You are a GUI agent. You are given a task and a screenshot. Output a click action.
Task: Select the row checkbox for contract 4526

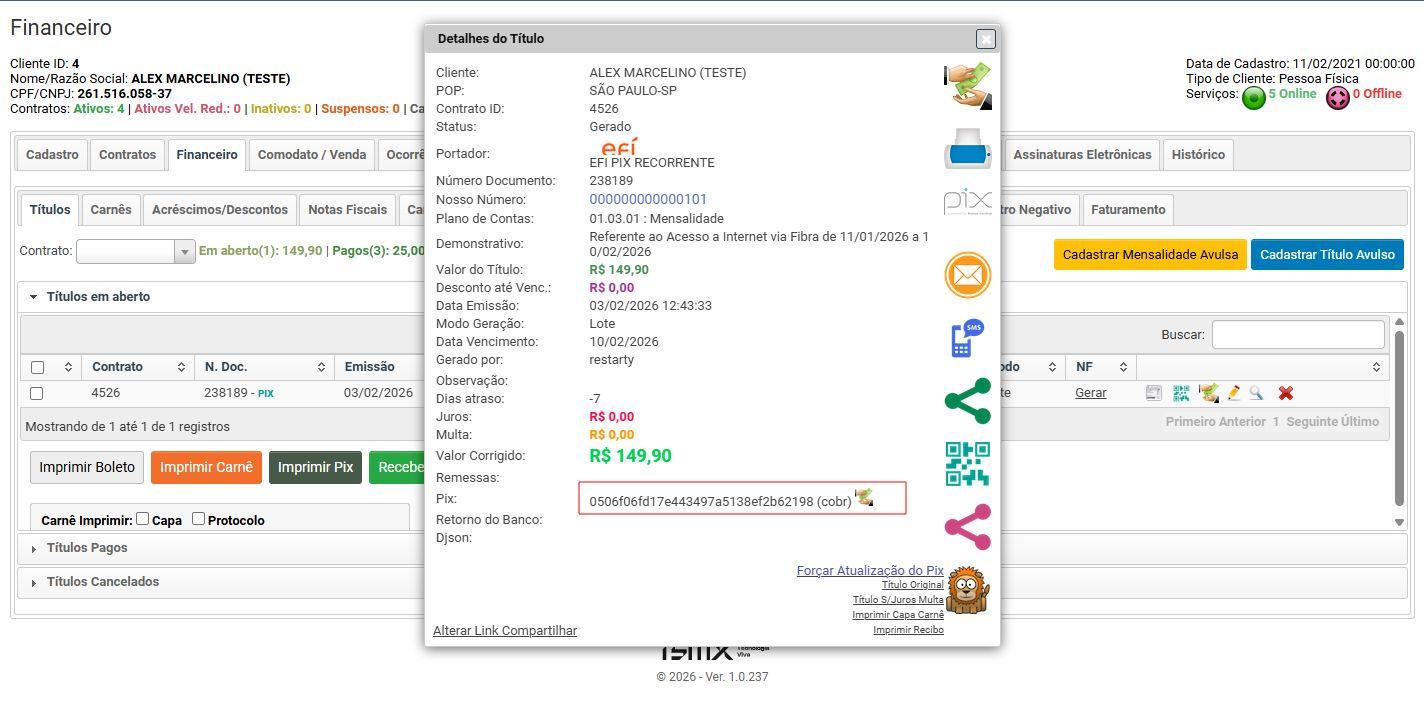pos(37,394)
